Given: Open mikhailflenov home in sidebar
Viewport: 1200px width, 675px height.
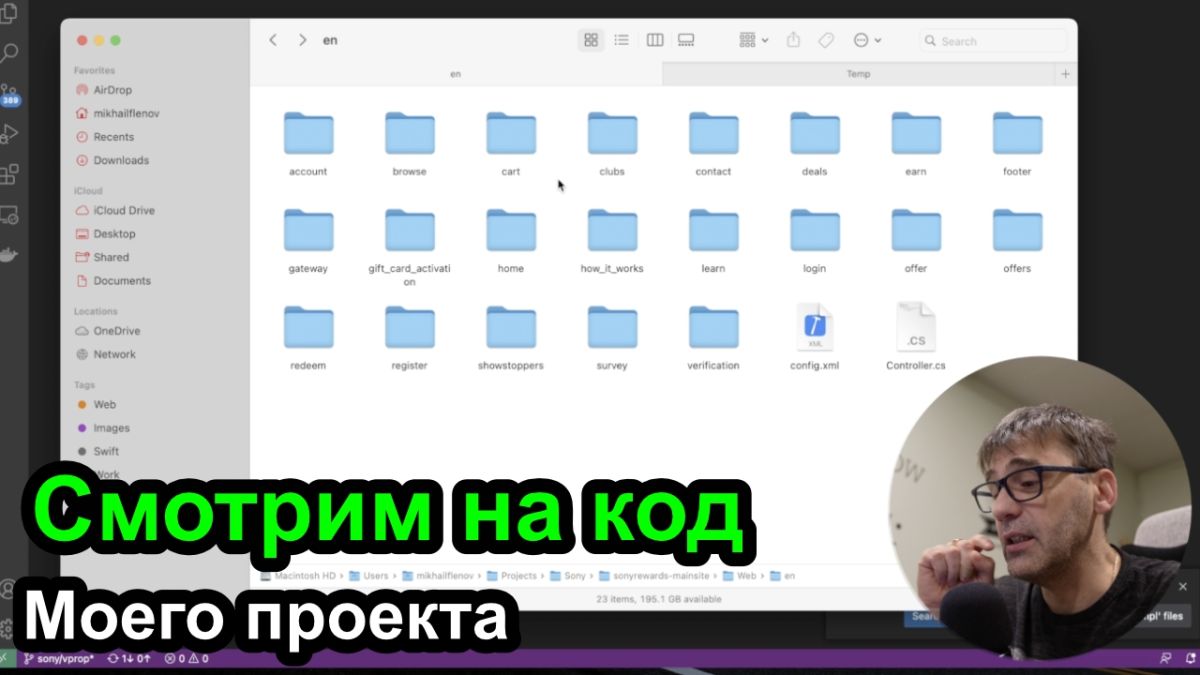Looking at the screenshot, I should tap(118, 113).
